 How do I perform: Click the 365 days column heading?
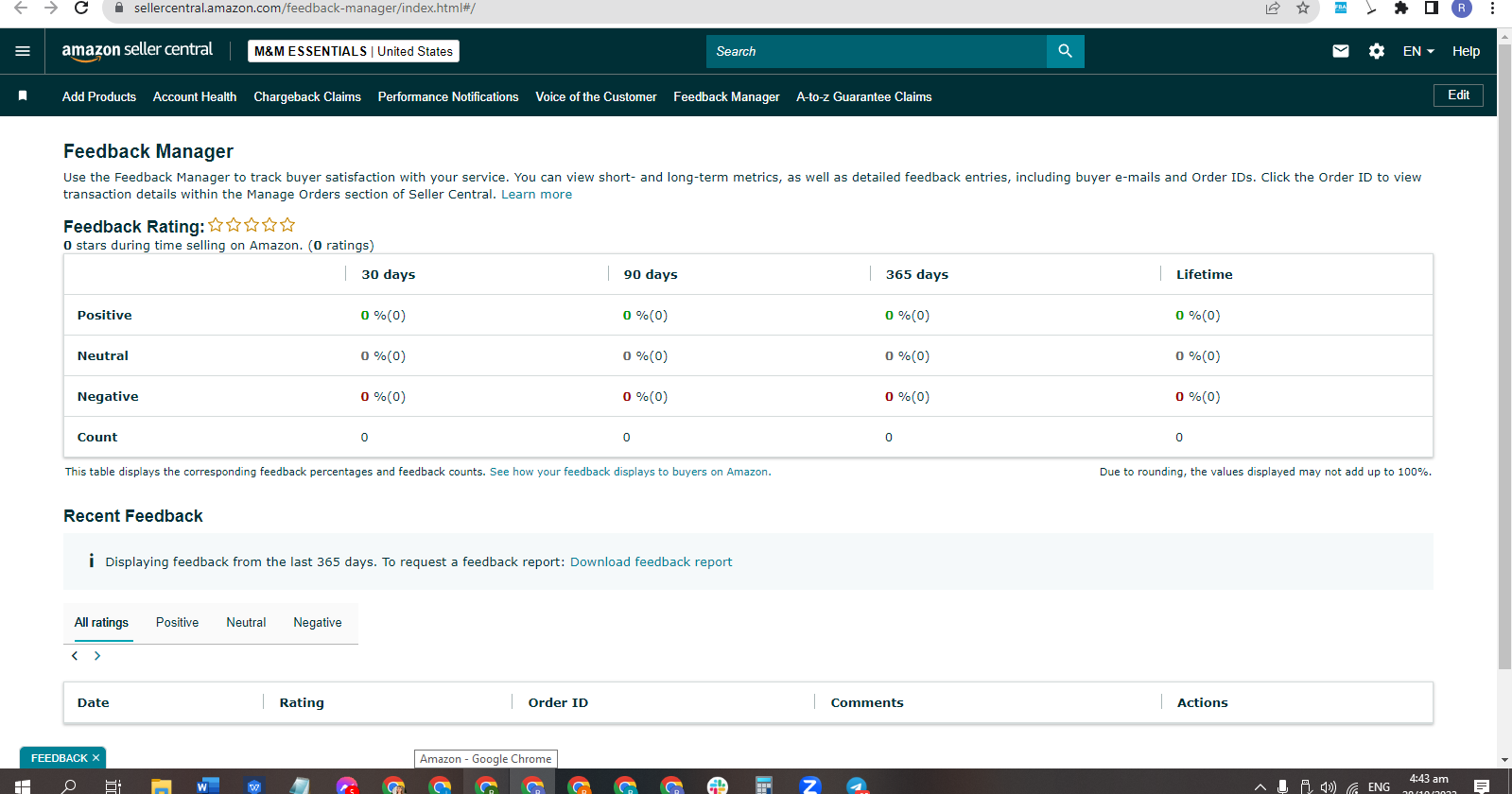tap(917, 274)
